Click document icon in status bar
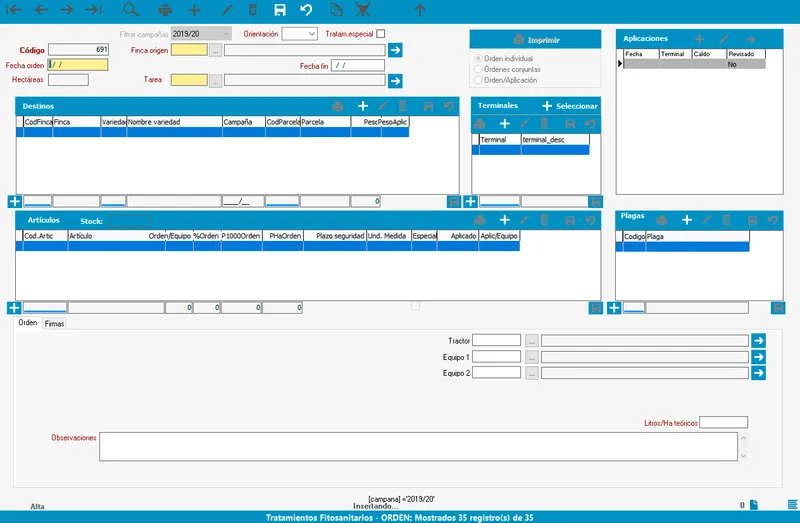 click(754, 505)
